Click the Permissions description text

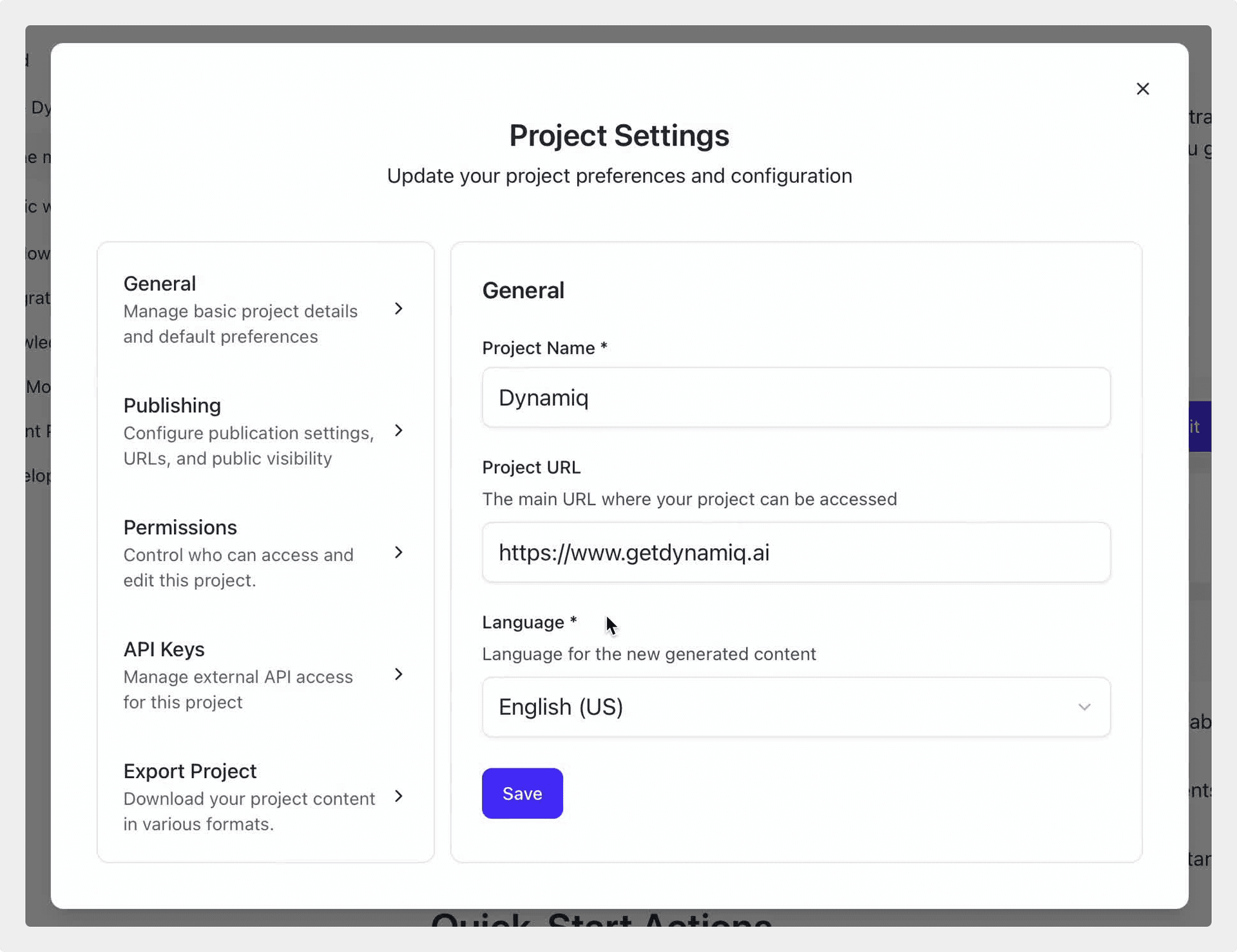point(238,567)
